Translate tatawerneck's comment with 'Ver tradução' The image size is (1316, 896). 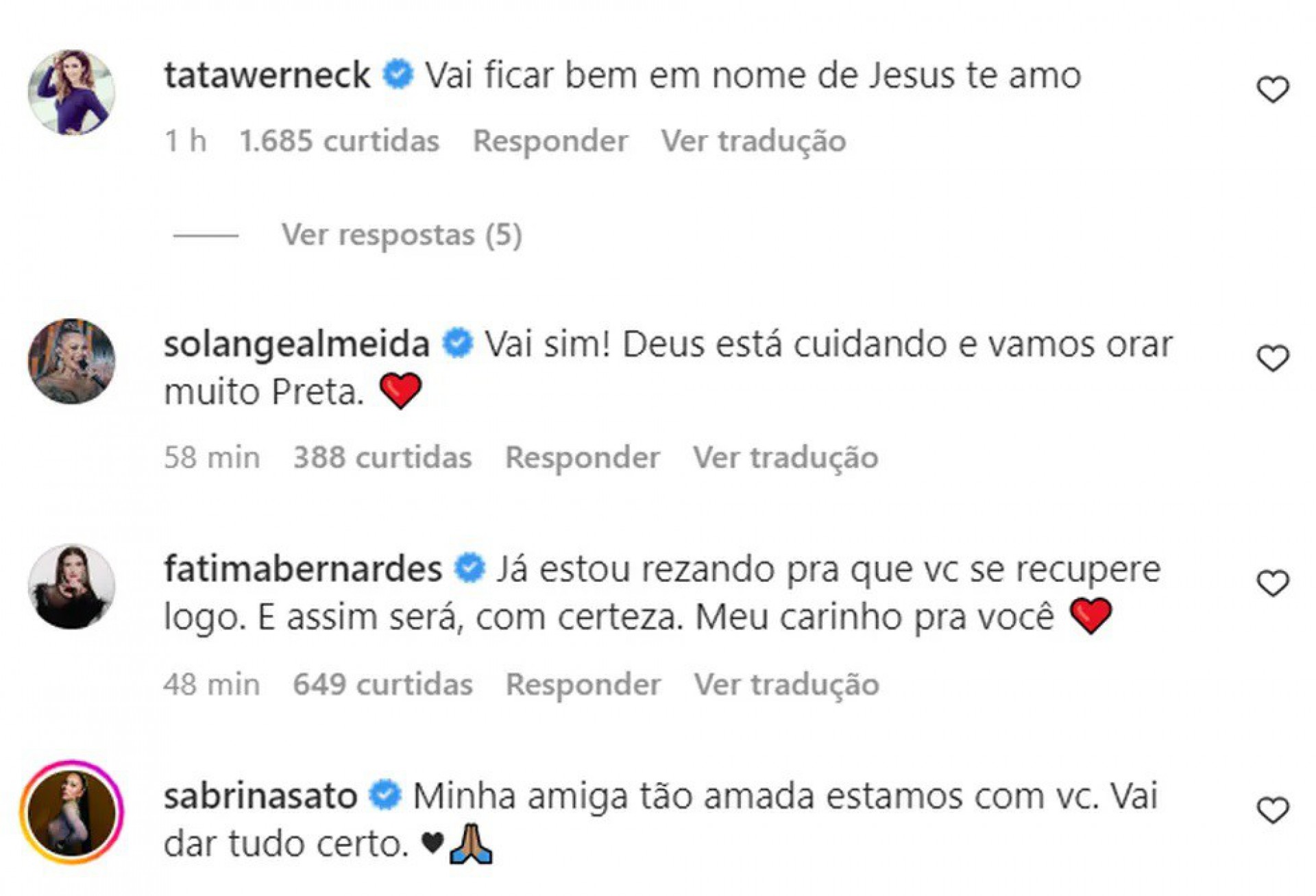753,141
